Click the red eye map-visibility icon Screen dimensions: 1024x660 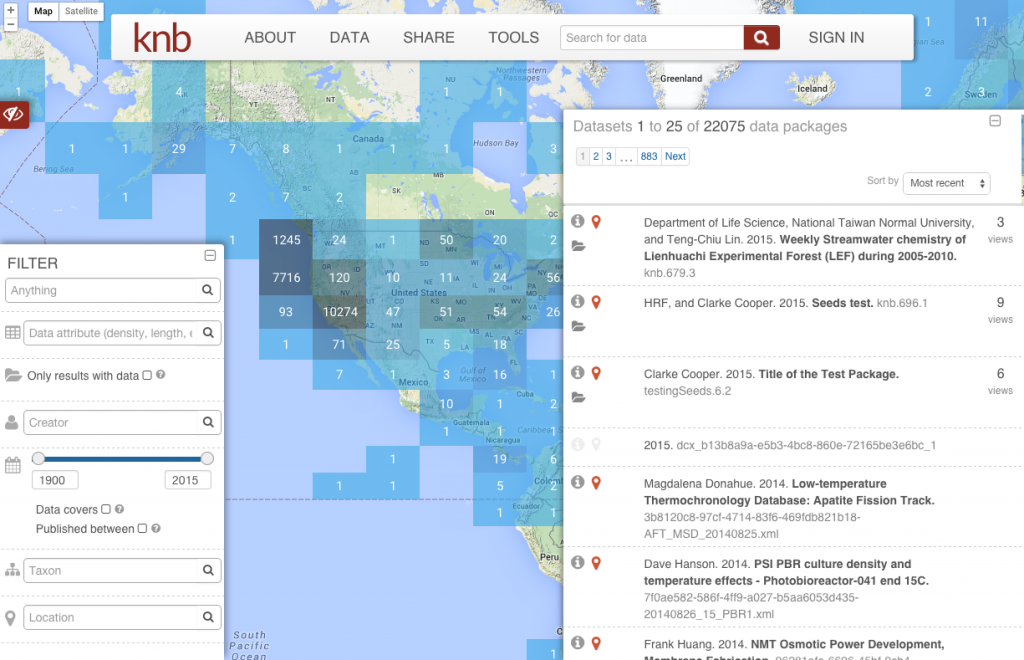click(14, 114)
